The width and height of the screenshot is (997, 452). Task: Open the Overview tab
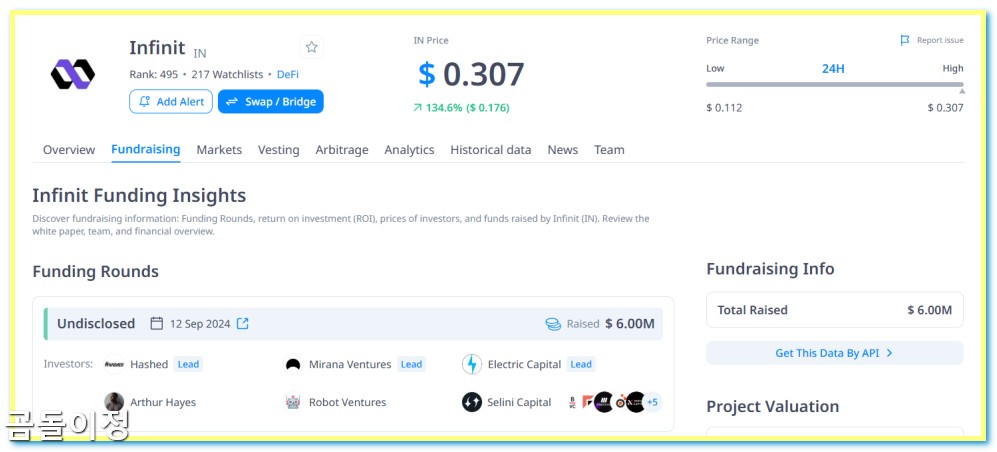click(x=69, y=150)
